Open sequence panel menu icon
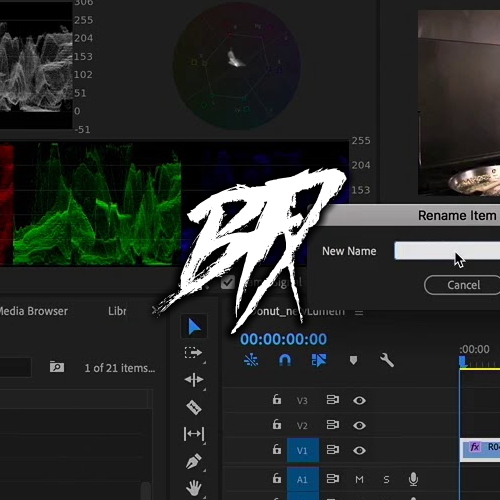Image resolution: width=500 pixels, height=500 pixels. [x=359, y=313]
